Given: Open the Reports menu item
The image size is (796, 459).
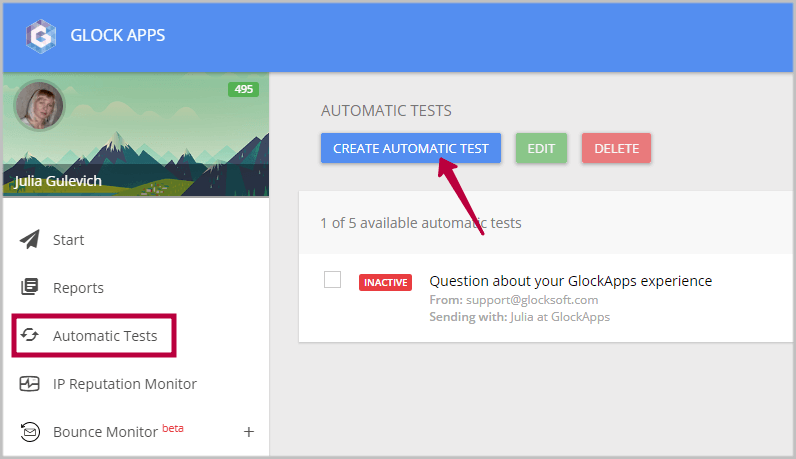Looking at the screenshot, I should pyautogui.click(x=78, y=288).
